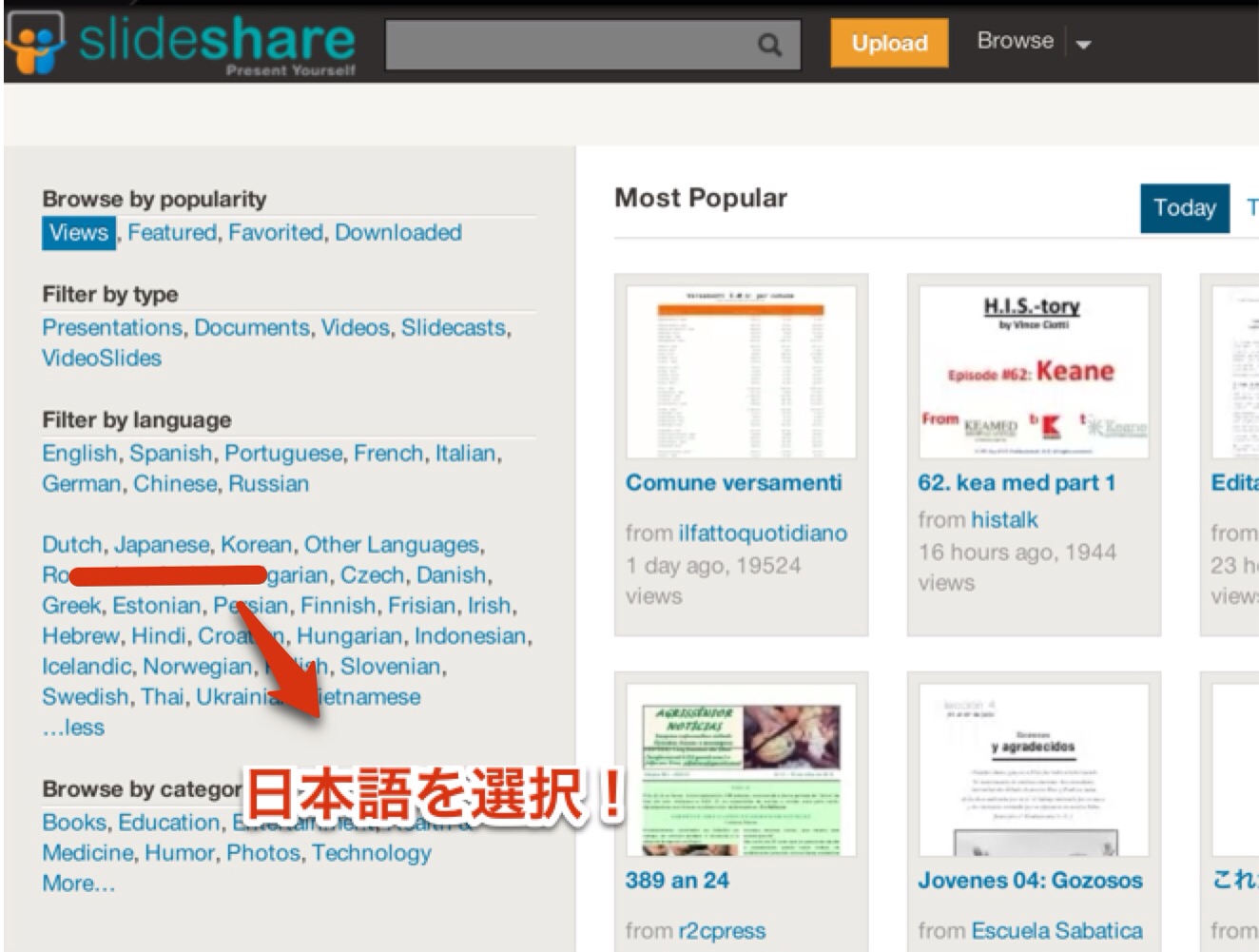Filter language to Estonian
The height and width of the screenshot is (952, 1259).
click(x=157, y=605)
